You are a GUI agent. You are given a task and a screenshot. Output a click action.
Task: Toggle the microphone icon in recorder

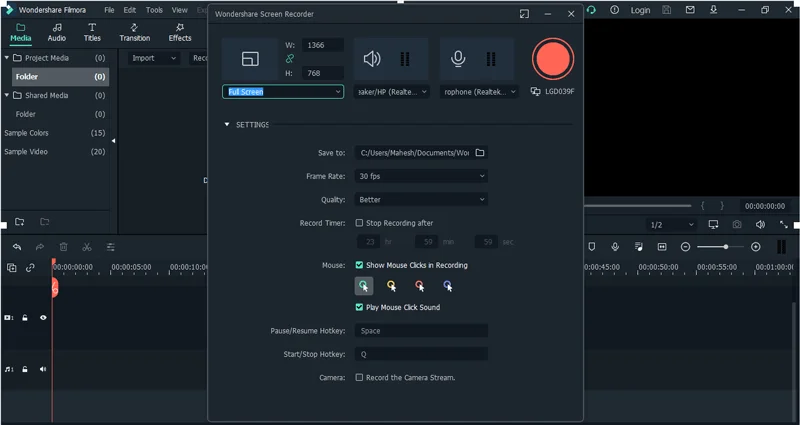coord(458,59)
